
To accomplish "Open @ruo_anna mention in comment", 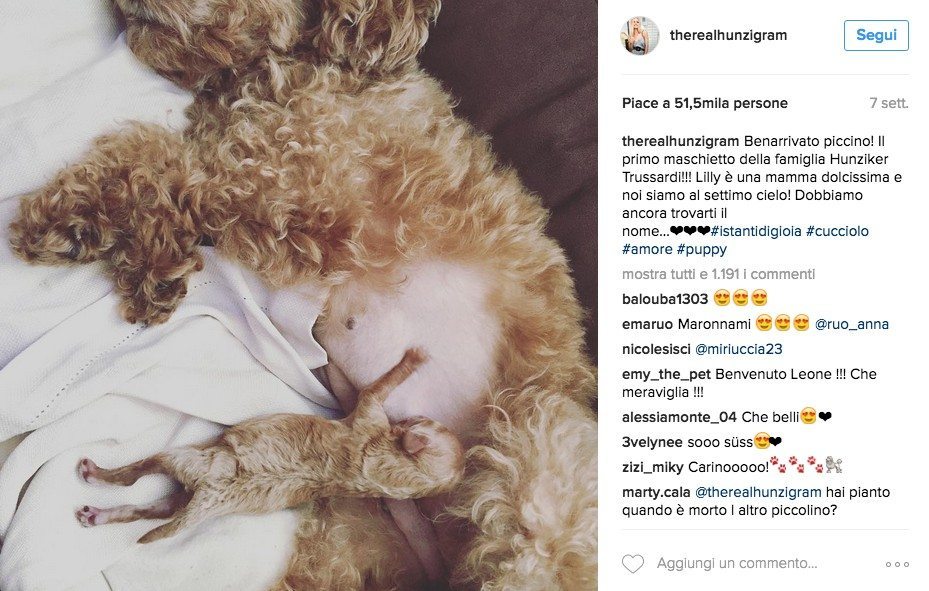I will tap(851, 325).
